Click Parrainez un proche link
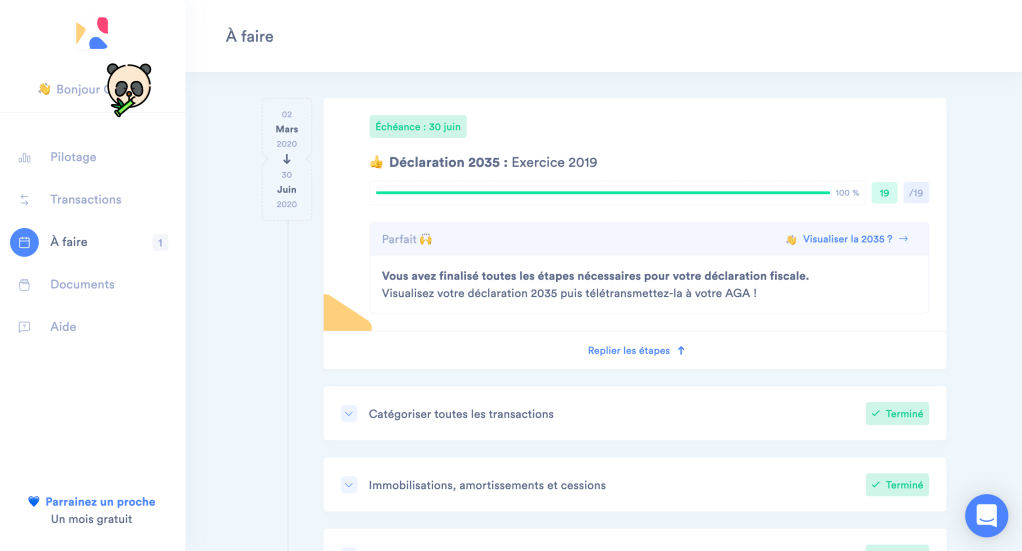1022x551 pixels. (100, 502)
